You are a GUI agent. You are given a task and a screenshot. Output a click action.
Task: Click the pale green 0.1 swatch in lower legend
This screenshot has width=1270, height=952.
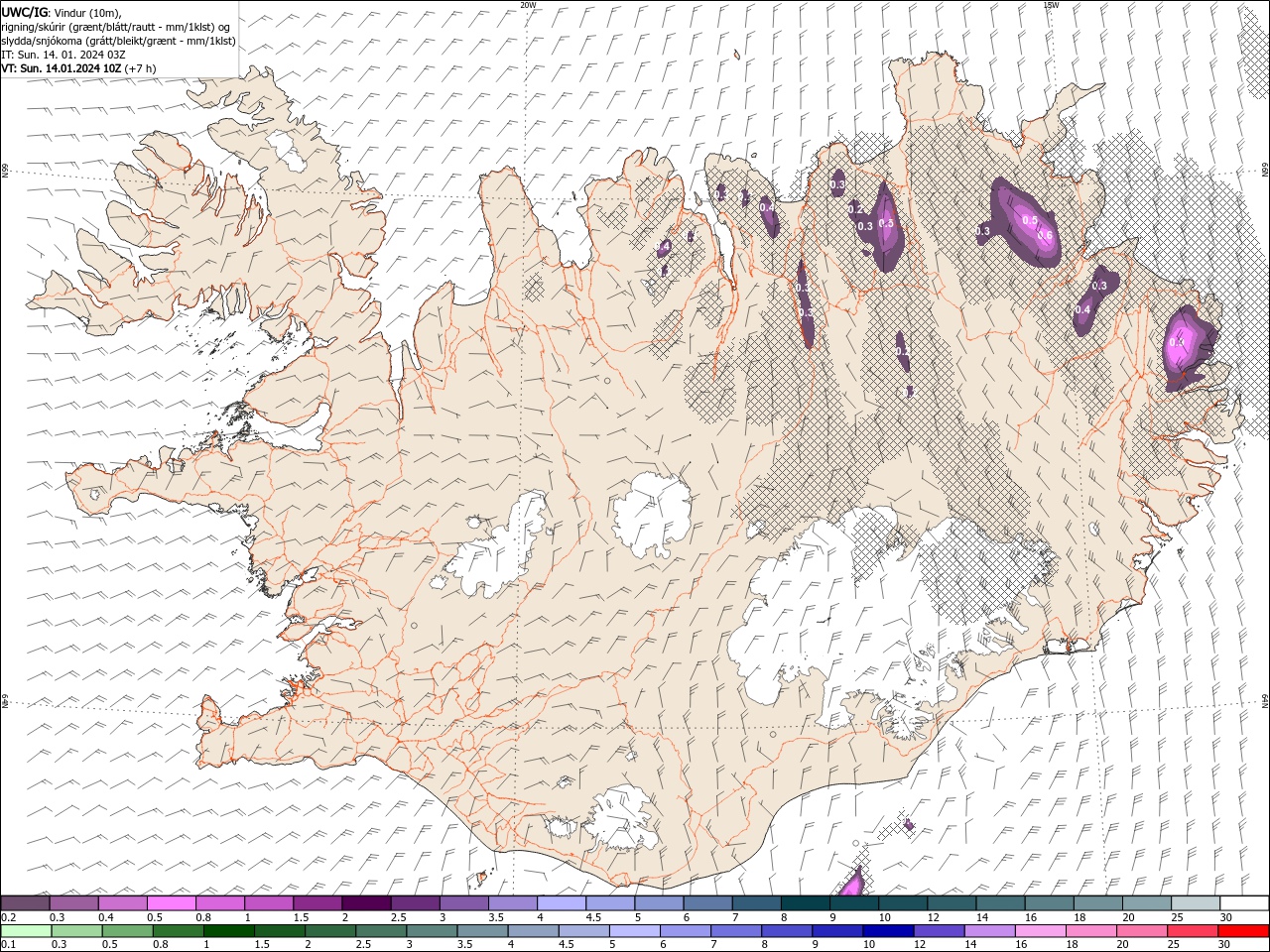(x=26, y=931)
